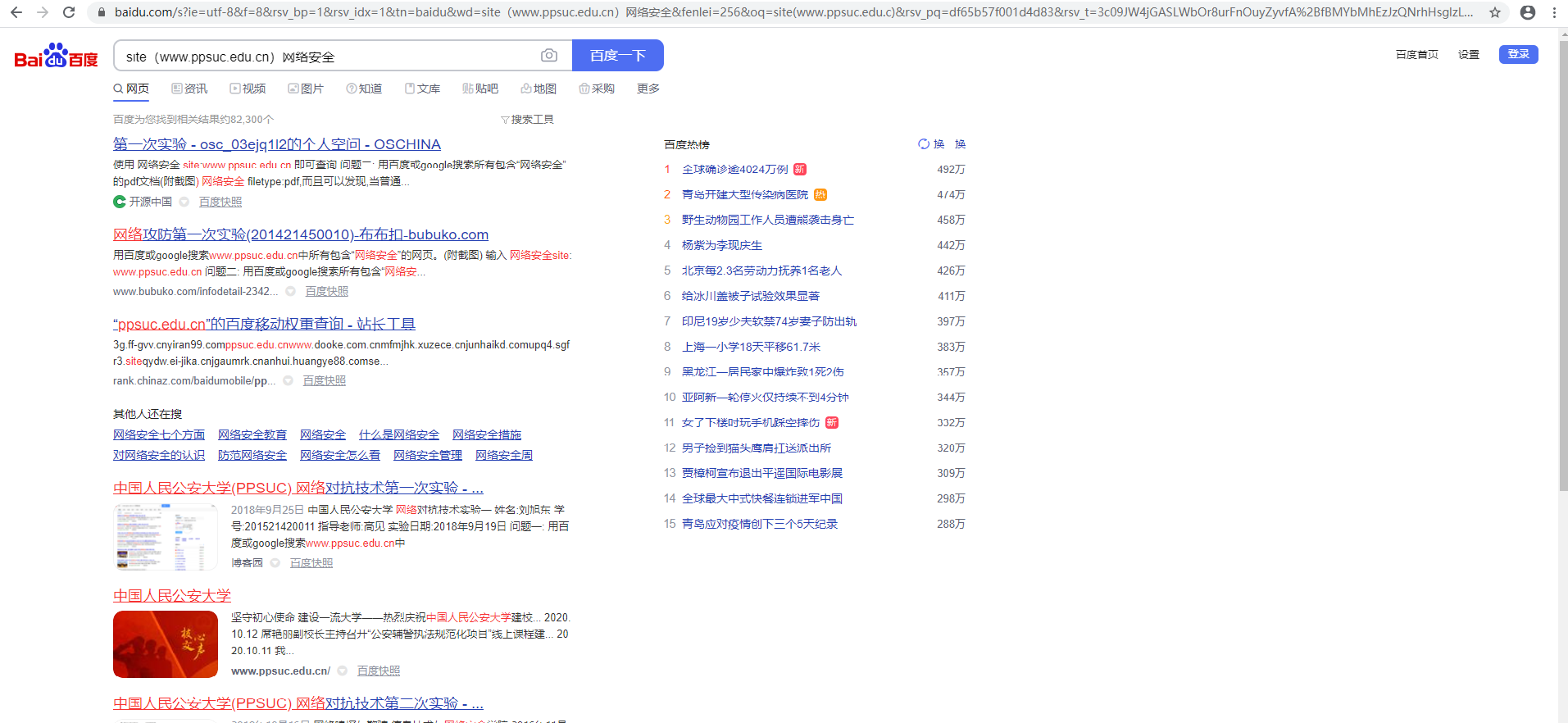Image resolution: width=1568 pixels, height=723 pixels.
Task: Switch to the 贴吧 tab
Action: [x=480, y=89]
